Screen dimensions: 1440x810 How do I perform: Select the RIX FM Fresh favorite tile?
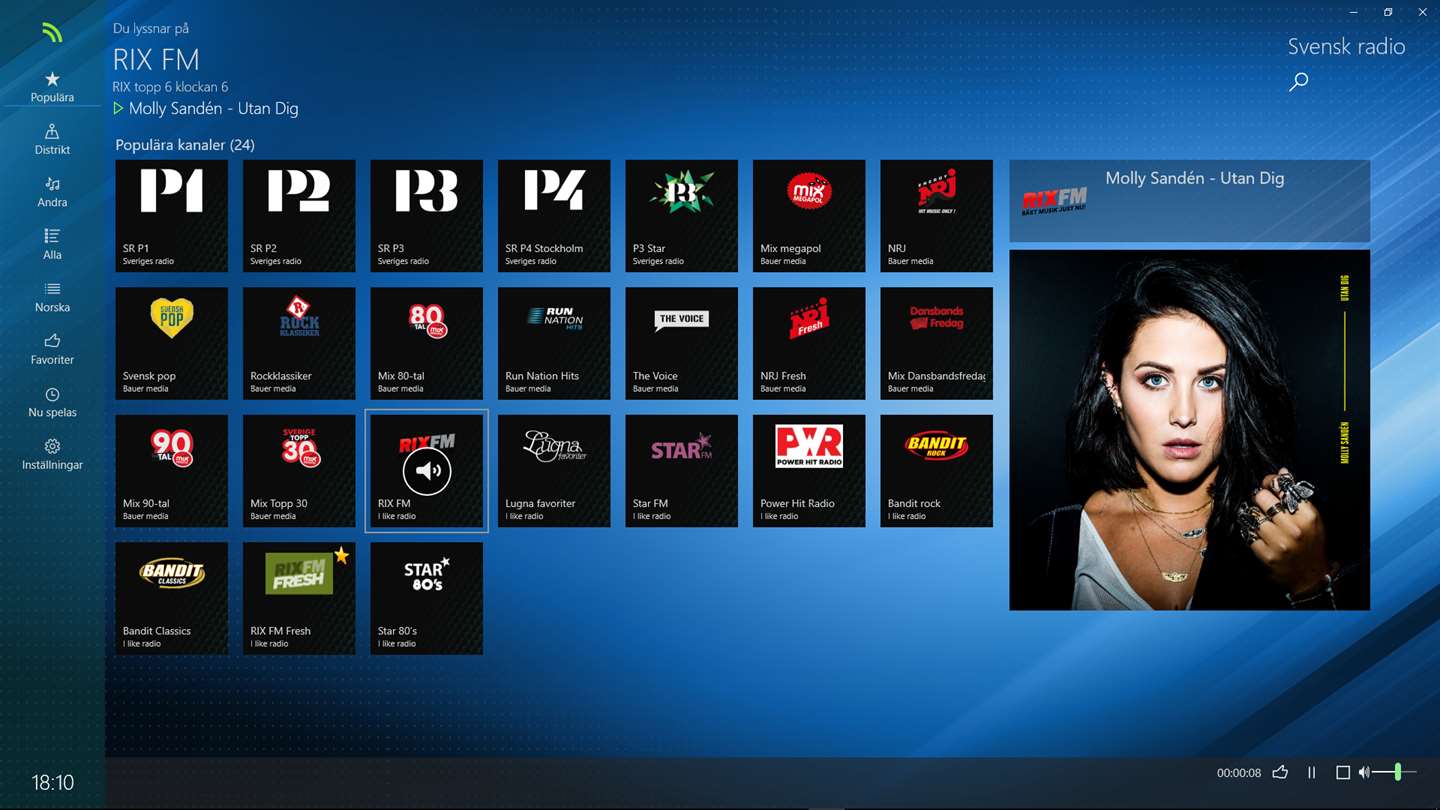coord(299,599)
